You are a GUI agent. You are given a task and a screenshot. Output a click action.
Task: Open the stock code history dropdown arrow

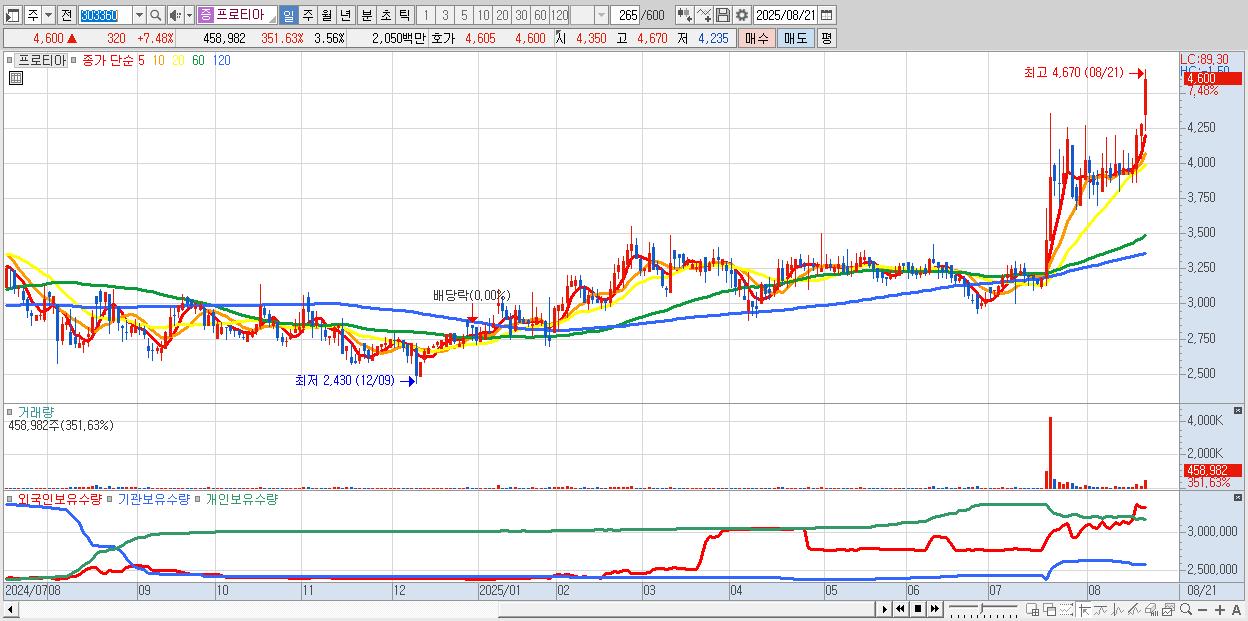(139, 15)
